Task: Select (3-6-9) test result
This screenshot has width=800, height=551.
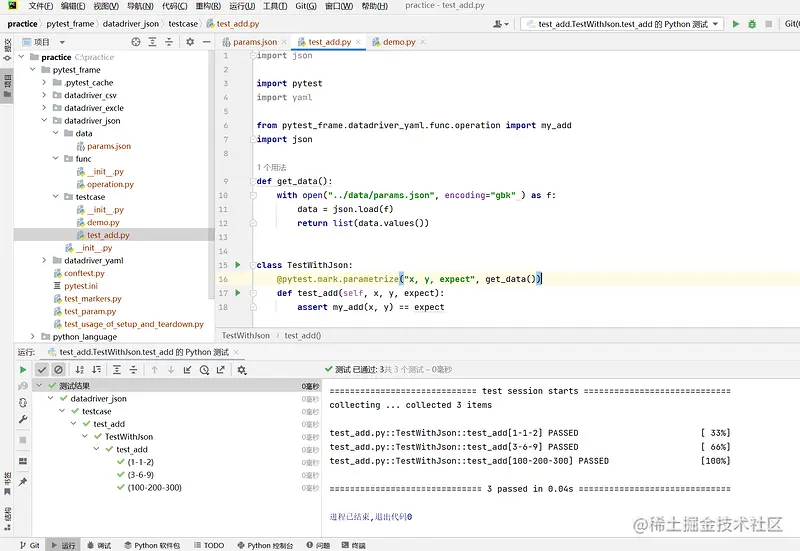Action: point(140,475)
